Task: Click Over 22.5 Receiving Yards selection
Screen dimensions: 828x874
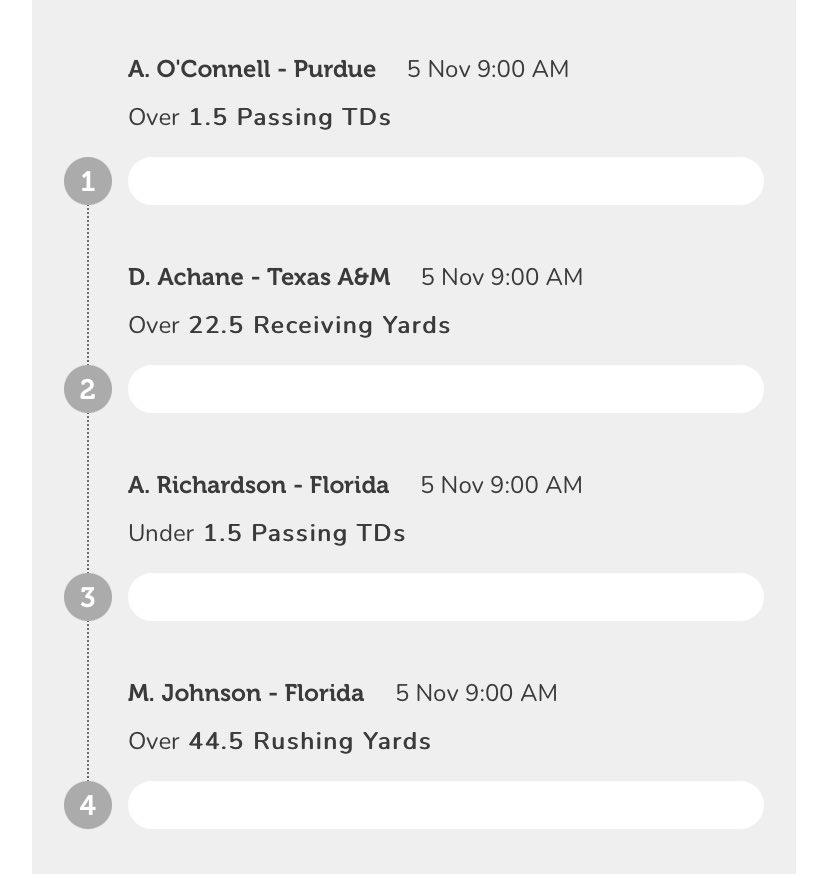Action: click(x=289, y=325)
